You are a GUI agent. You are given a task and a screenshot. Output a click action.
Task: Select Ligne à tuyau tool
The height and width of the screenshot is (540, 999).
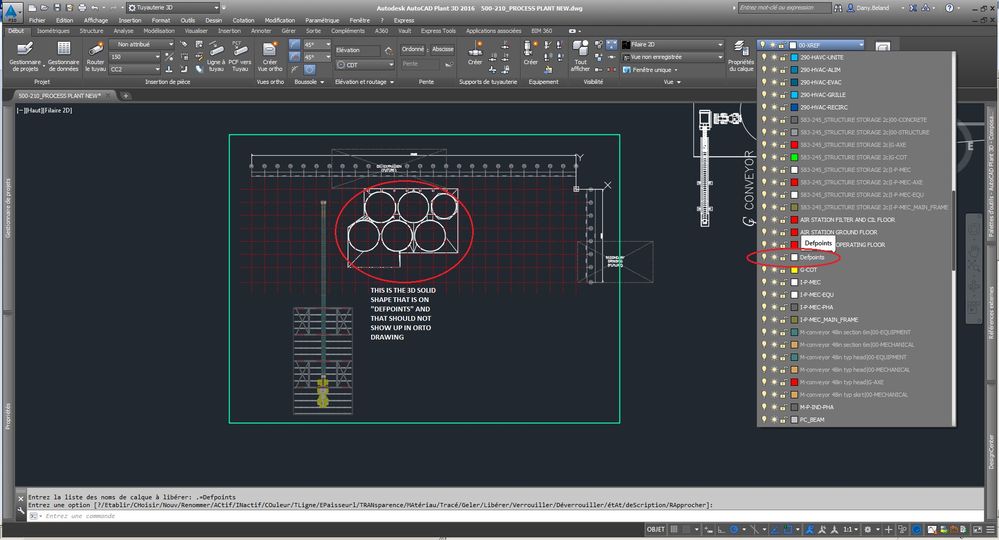(216, 56)
